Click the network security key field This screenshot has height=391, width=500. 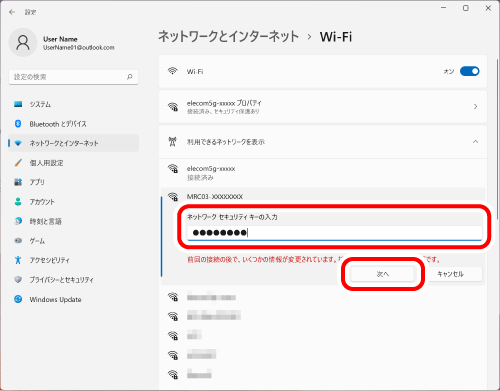pos(335,233)
